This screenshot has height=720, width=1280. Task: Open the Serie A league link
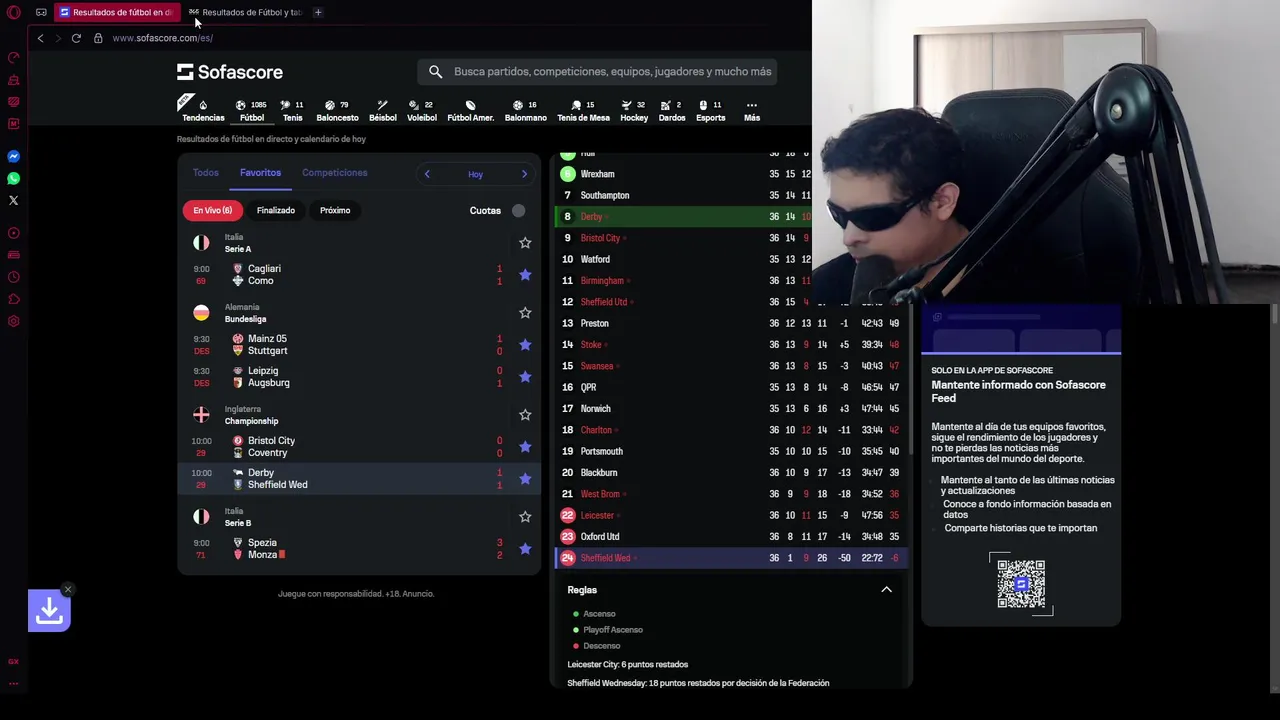tap(238, 249)
